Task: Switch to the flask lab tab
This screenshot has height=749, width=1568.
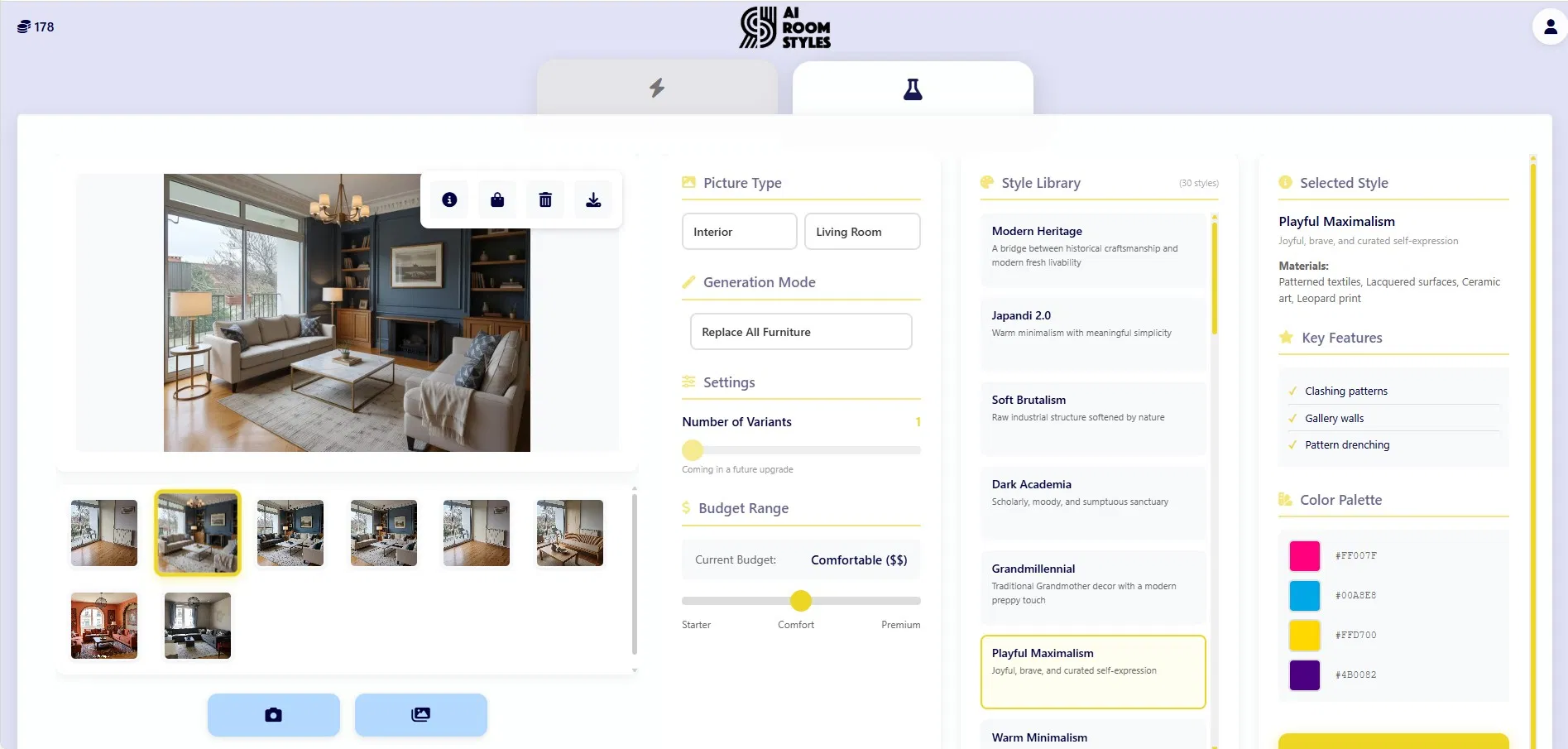Action: coord(913,89)
